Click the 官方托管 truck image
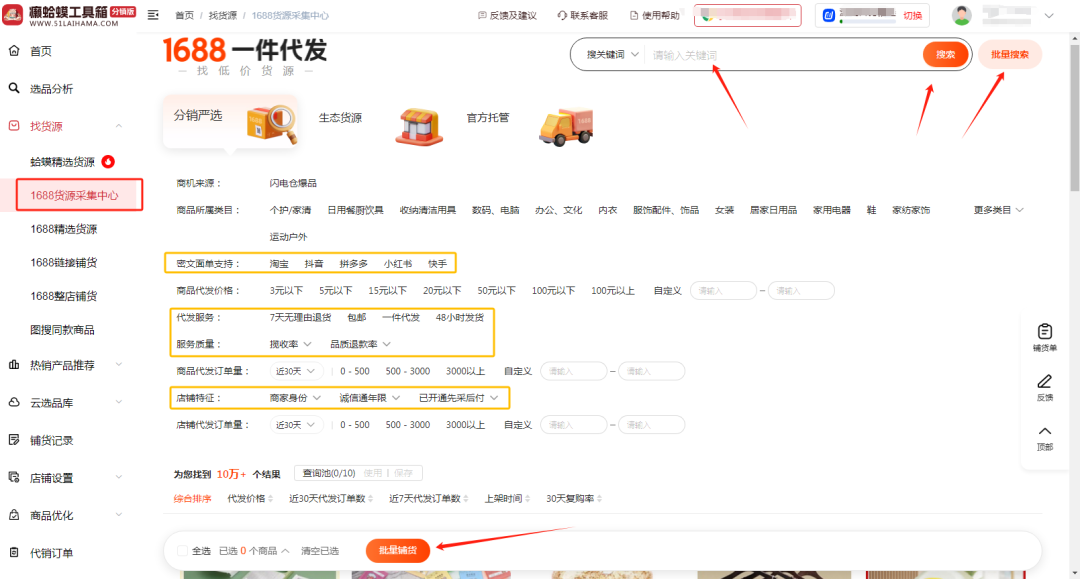This screenshot has width=1080, height=581. 566,127
